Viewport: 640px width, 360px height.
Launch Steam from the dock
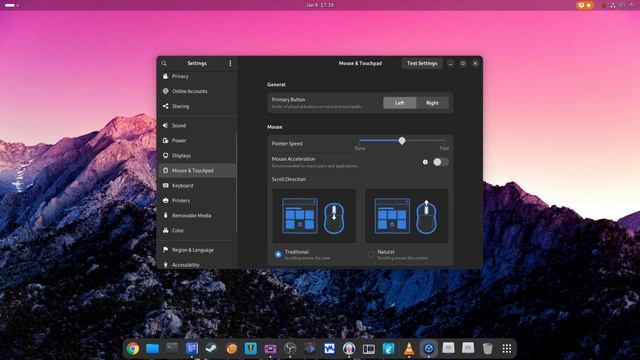point(211,348)
